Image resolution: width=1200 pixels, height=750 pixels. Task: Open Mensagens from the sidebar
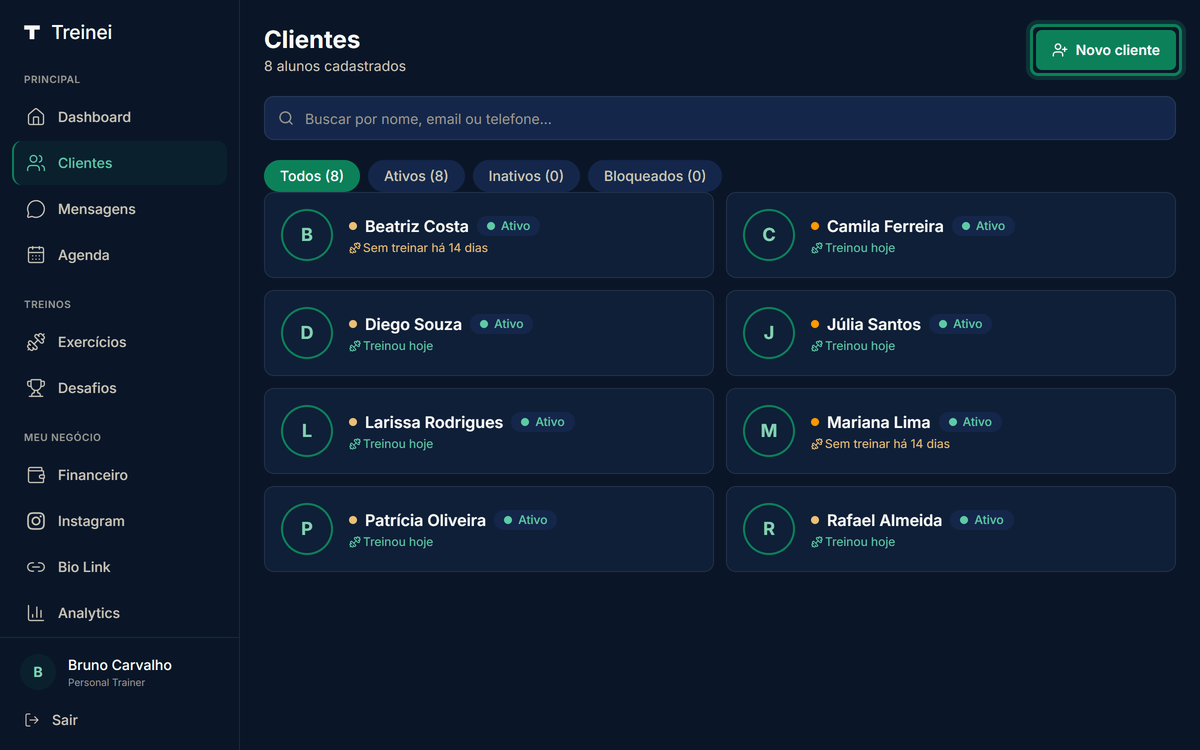(120, 209)
